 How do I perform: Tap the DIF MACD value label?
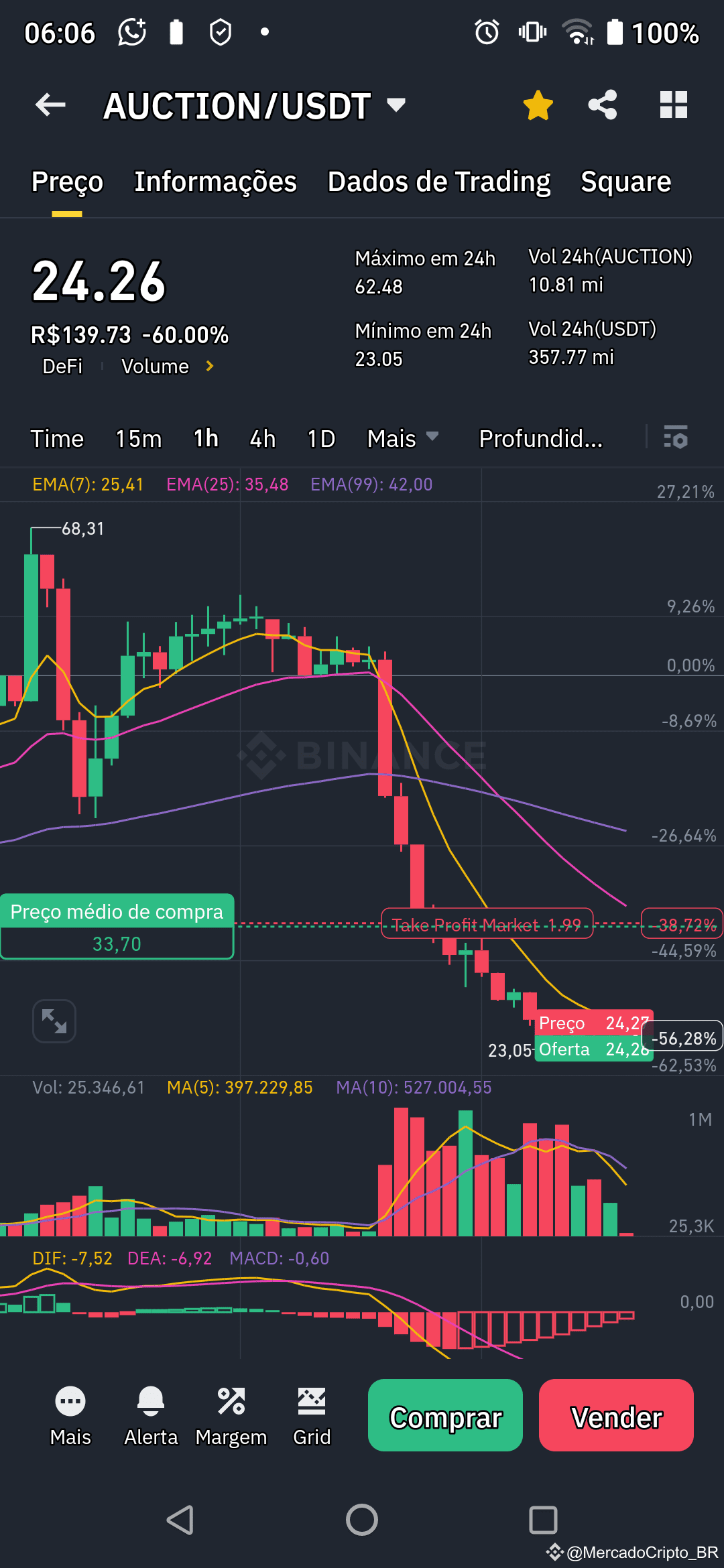72,1258
